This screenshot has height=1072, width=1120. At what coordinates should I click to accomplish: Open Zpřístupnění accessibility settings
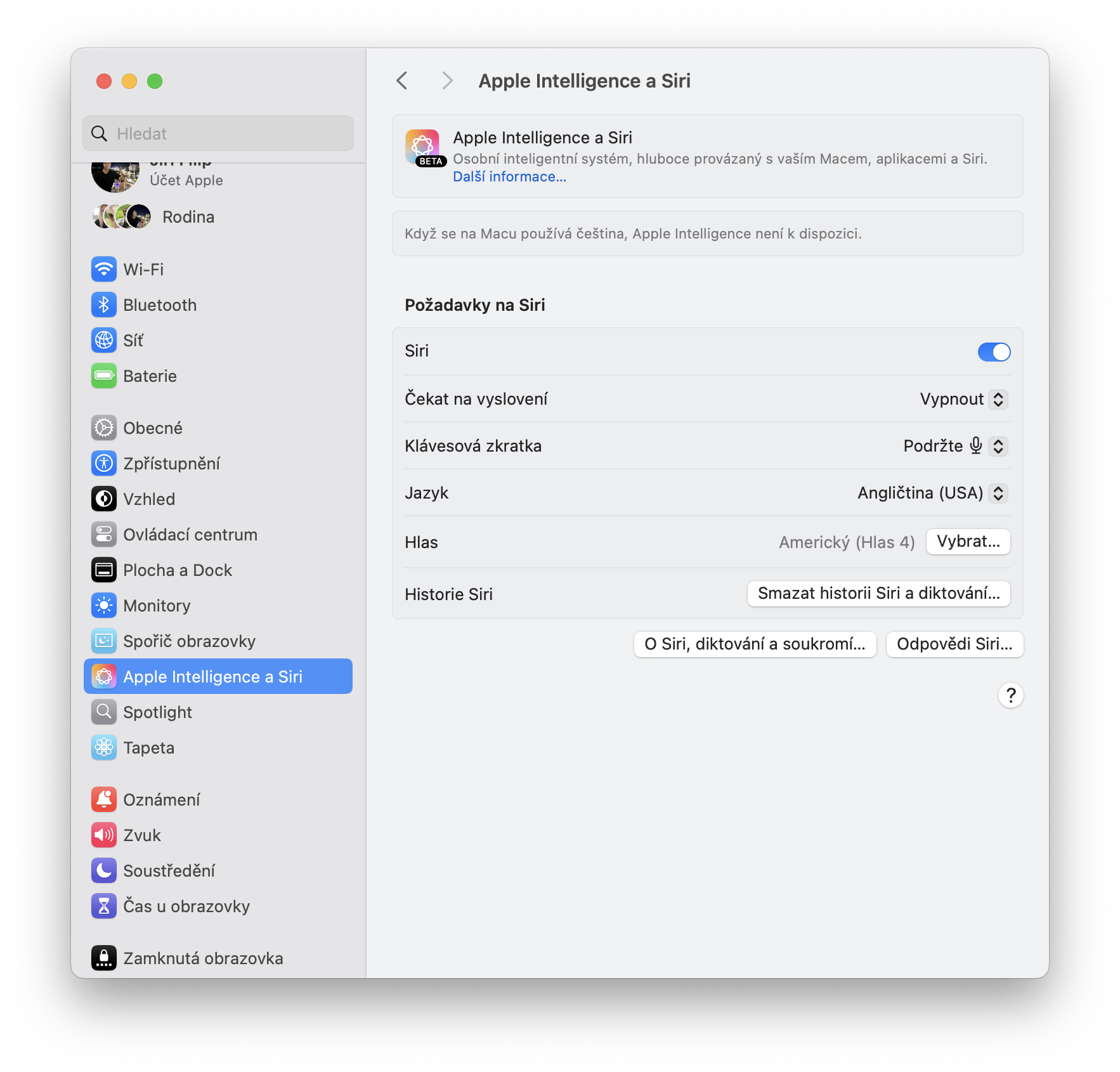218,464
